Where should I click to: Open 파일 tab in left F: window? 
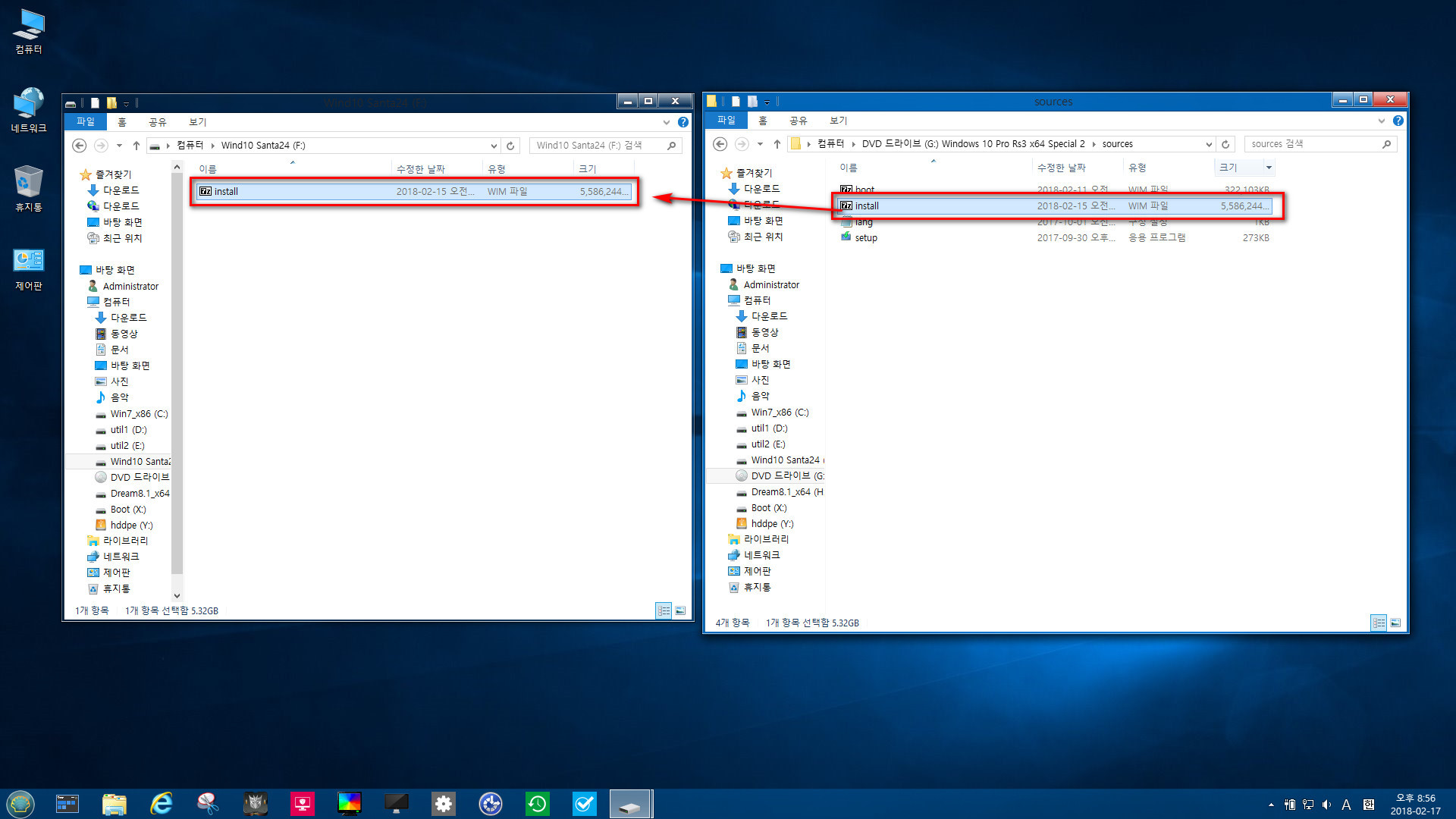86,122
